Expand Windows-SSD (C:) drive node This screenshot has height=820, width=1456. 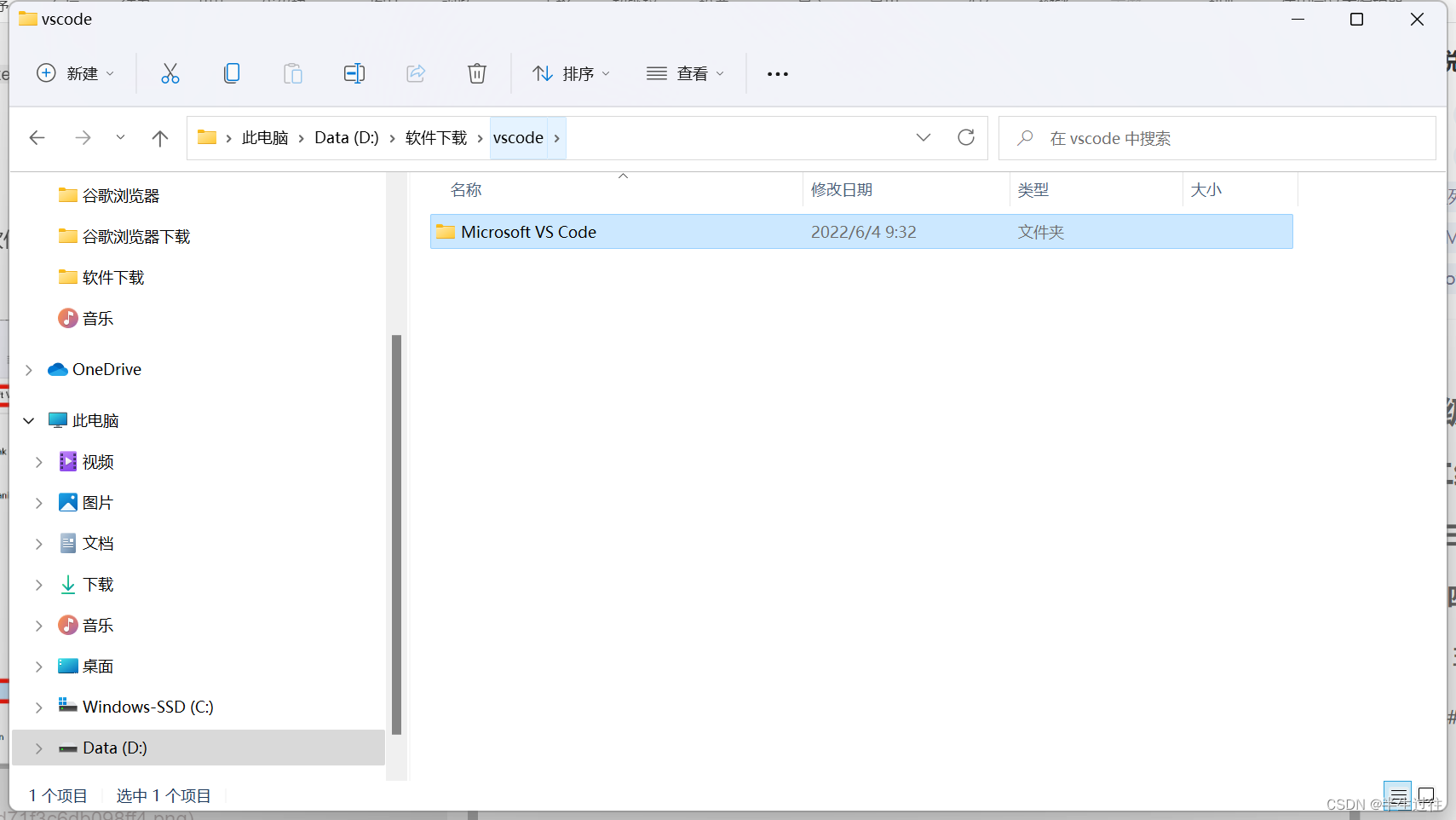coord(39,707)
